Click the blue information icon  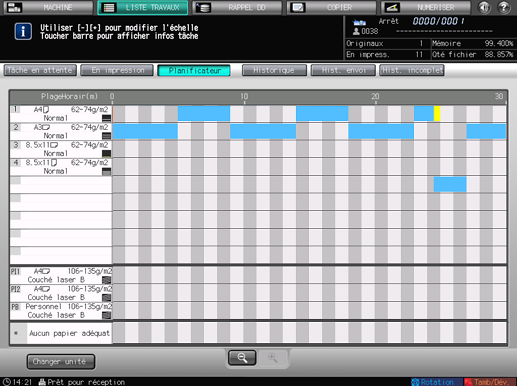tap(23, 32)
